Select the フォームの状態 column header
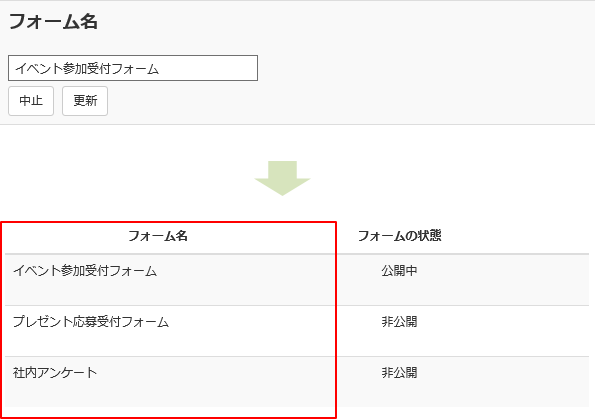 (x=400, y=236)
